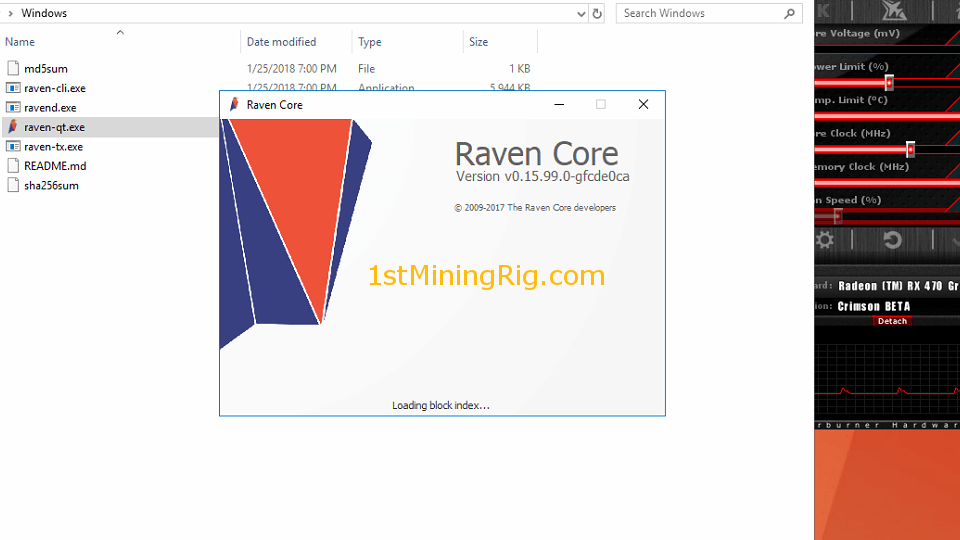Click the sort arrow above Name column
The width and height of the screenshot is (960, 540).
[120, 32]
